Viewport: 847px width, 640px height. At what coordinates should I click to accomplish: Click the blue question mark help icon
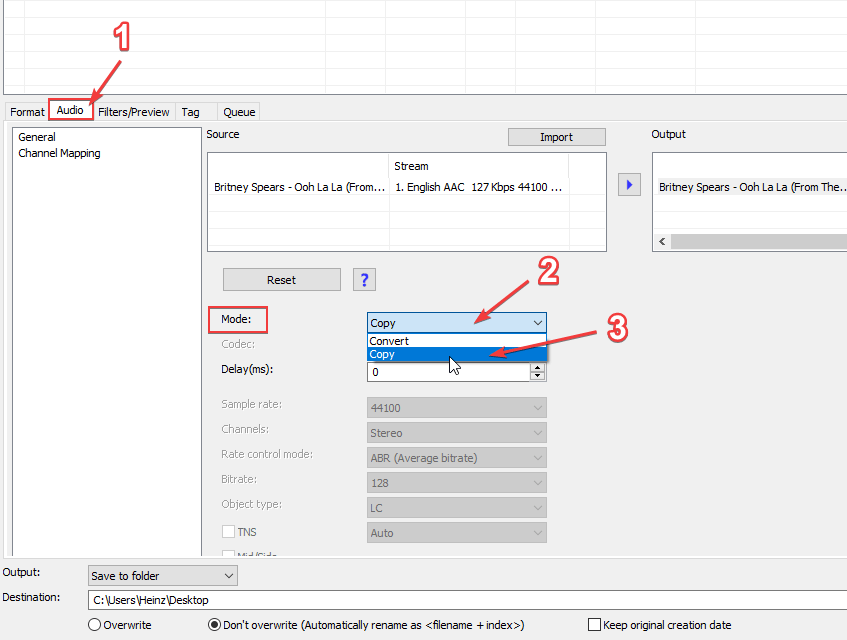click(x=364, y=280)
